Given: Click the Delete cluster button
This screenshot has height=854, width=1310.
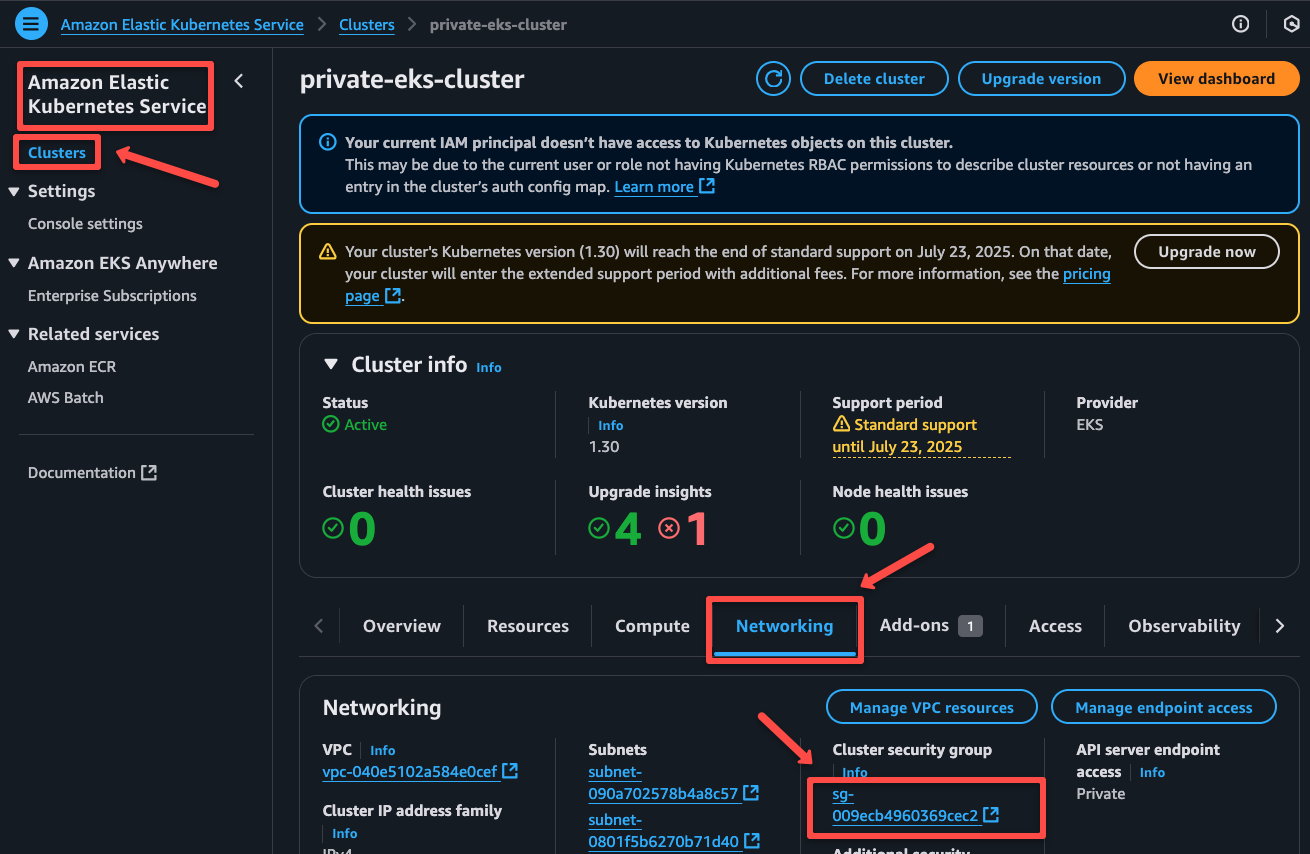Looking at the screenshot, I should [x=874, y=79].
